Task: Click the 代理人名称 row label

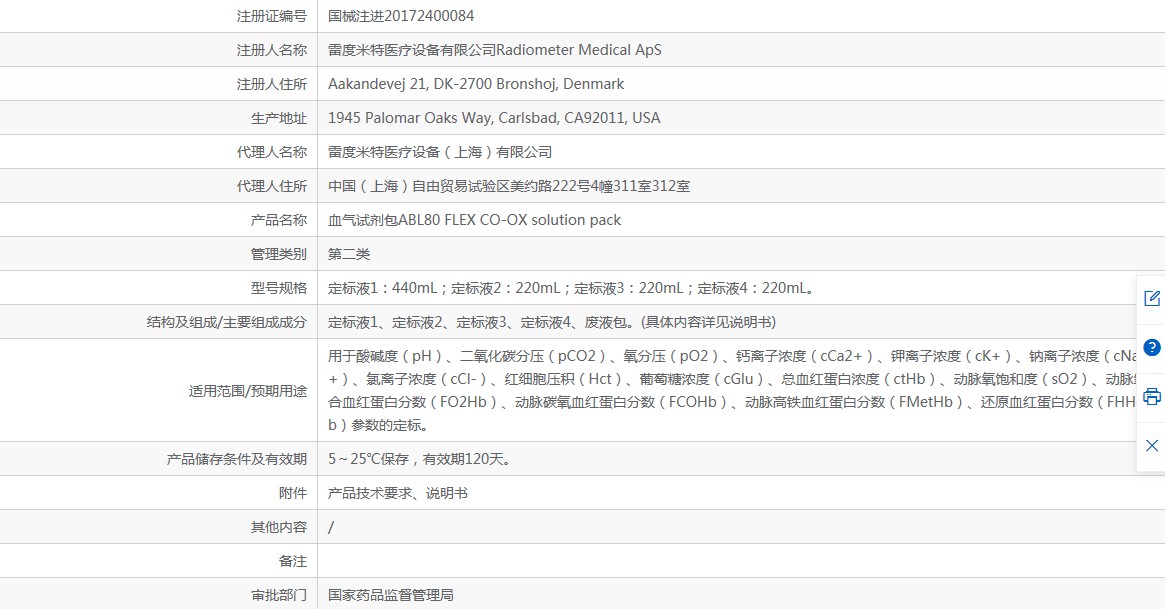Action: click(x=272, y=152)
